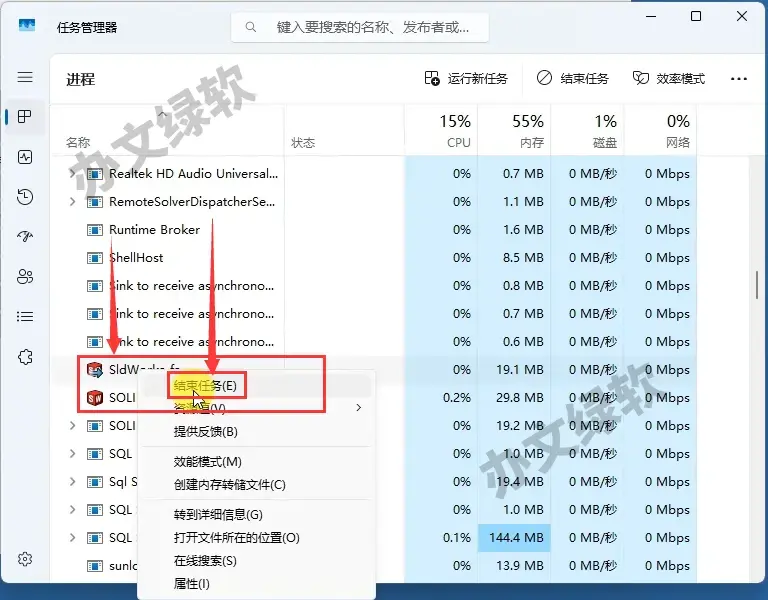The image size is (768, 600).
Task: Expand the Sql S process row
Action: (72, 481)
